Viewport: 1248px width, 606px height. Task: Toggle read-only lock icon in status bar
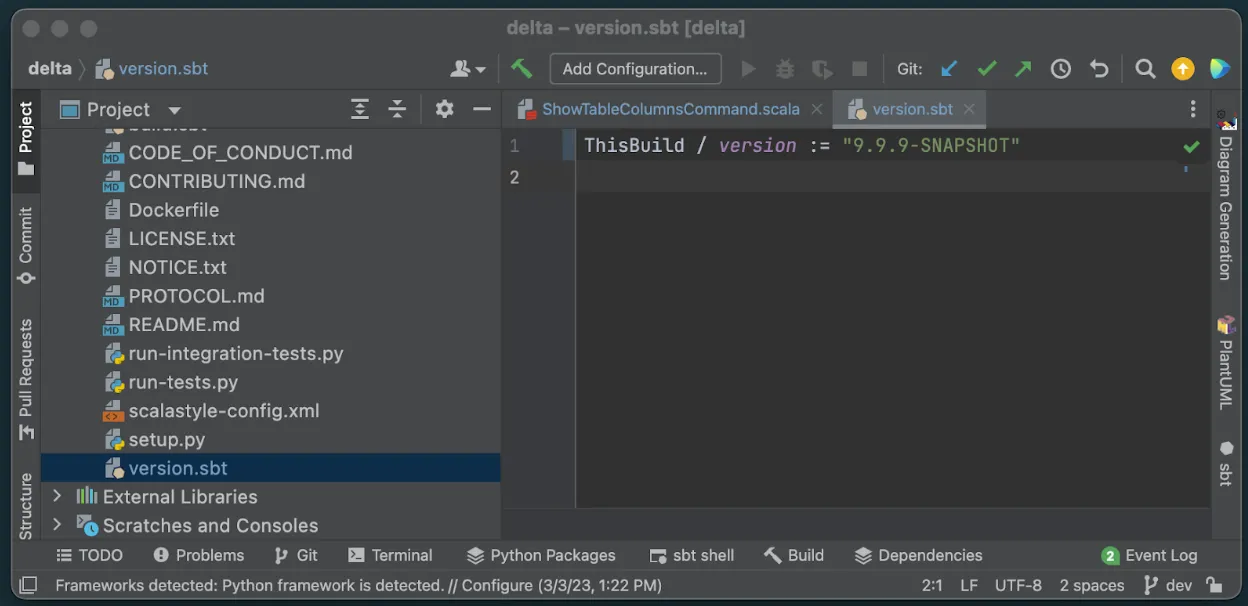(1214, 585)
